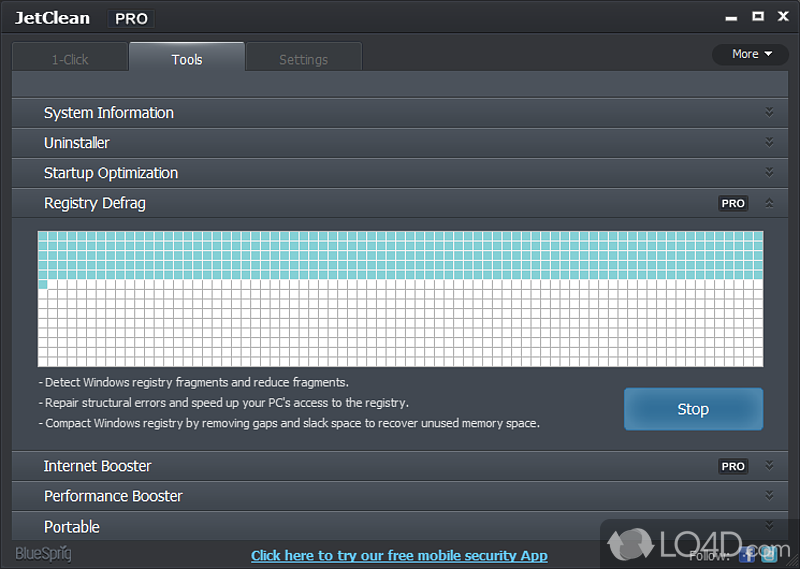Expand Startup Optimization chevron
This screenshot has height=569, width=800.
769,172
